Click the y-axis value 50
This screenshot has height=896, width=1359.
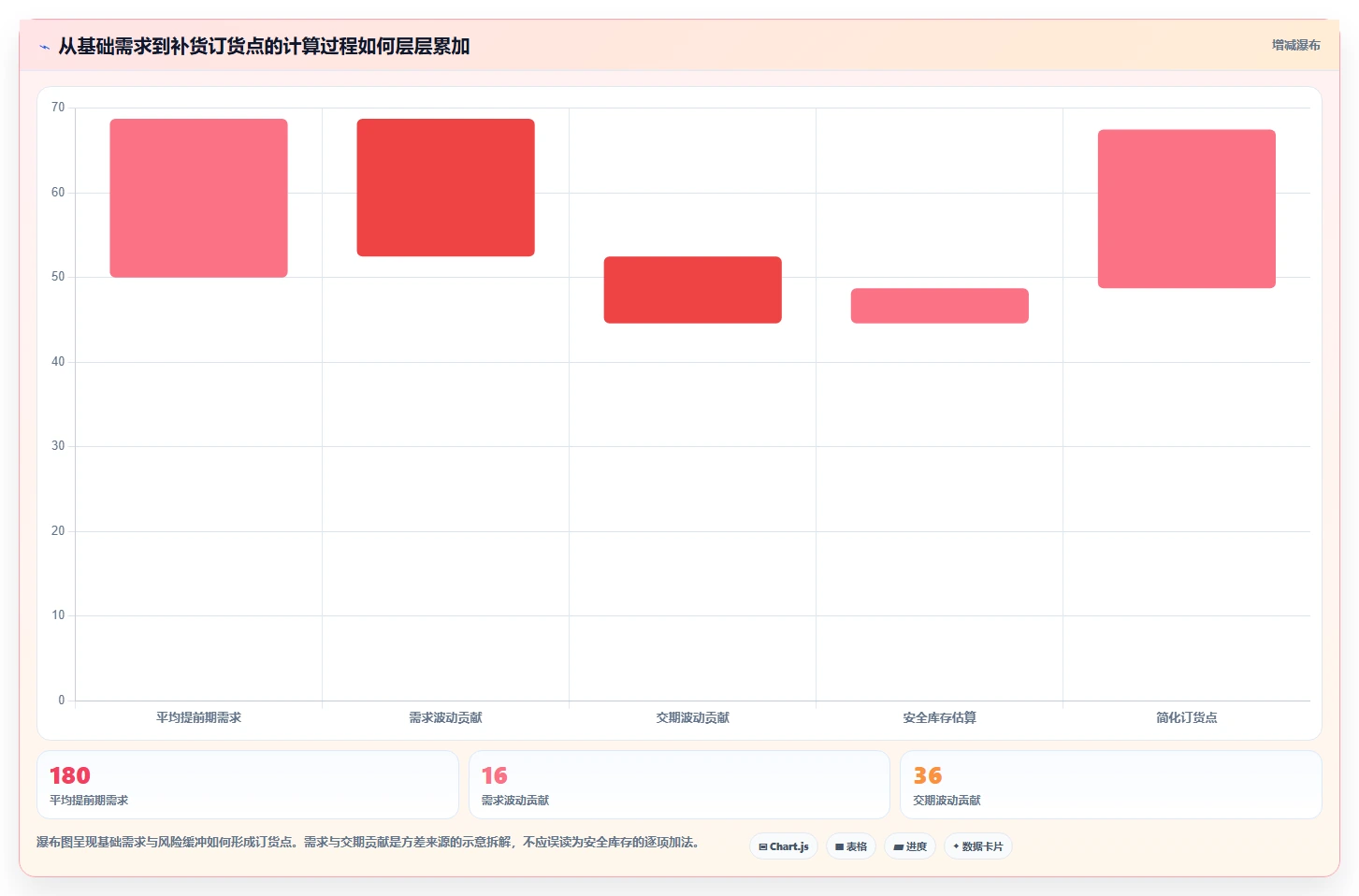click(x=58, y=277)
